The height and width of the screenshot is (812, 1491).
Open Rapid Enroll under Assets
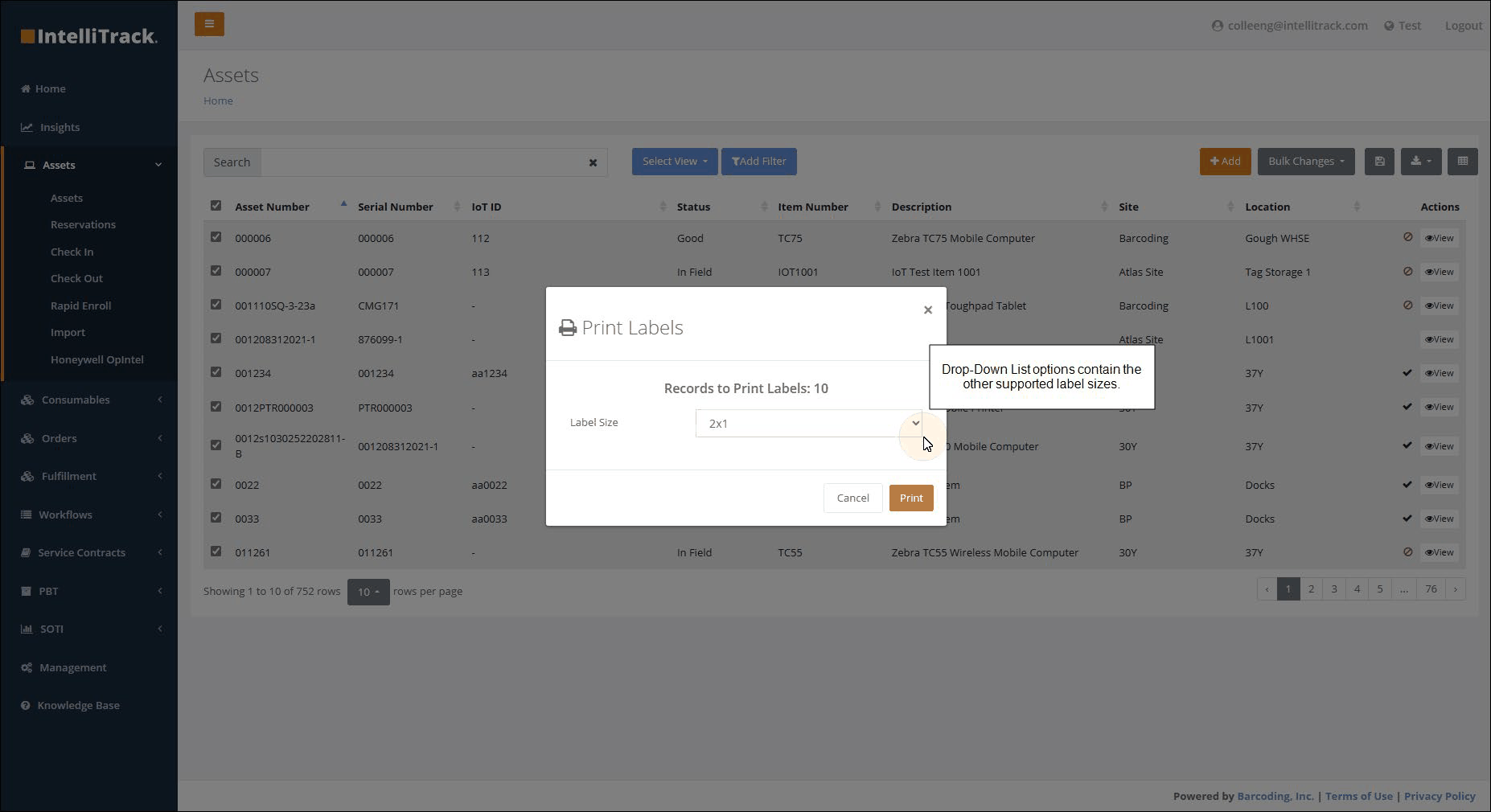tap(80, 306)
